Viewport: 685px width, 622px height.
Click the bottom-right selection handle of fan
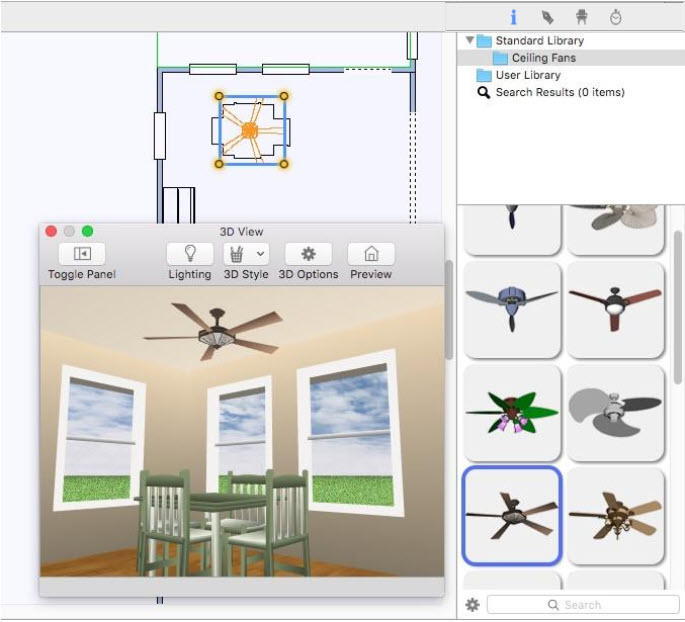pos(284,164)
